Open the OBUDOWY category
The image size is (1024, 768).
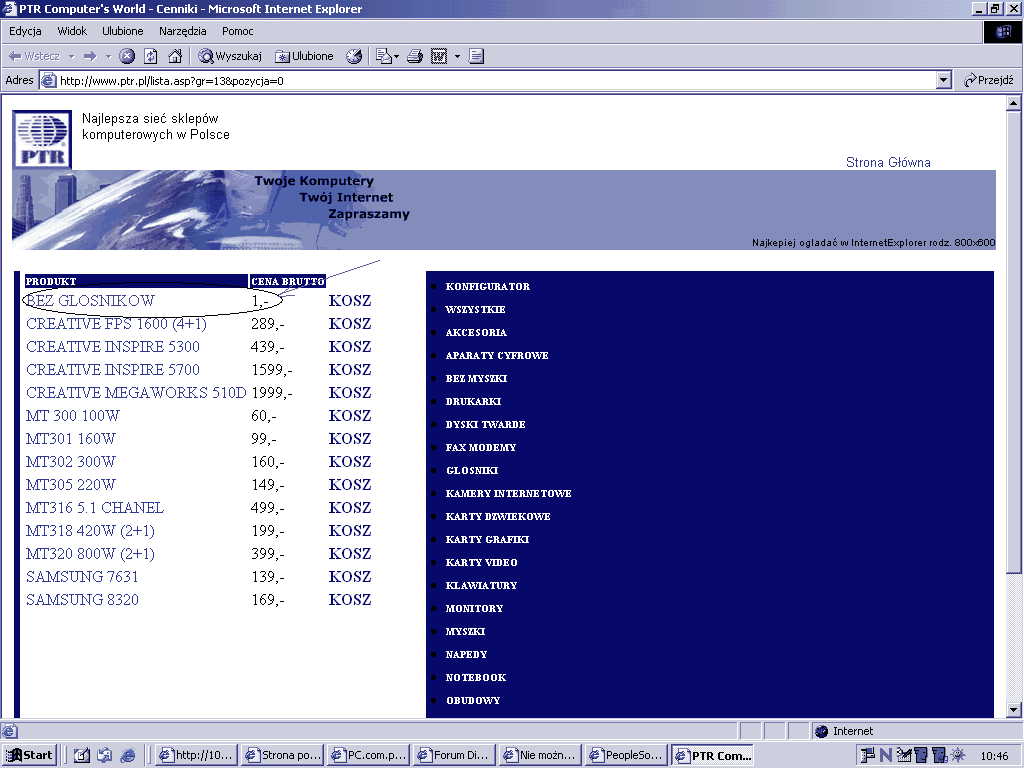point(473,700)
